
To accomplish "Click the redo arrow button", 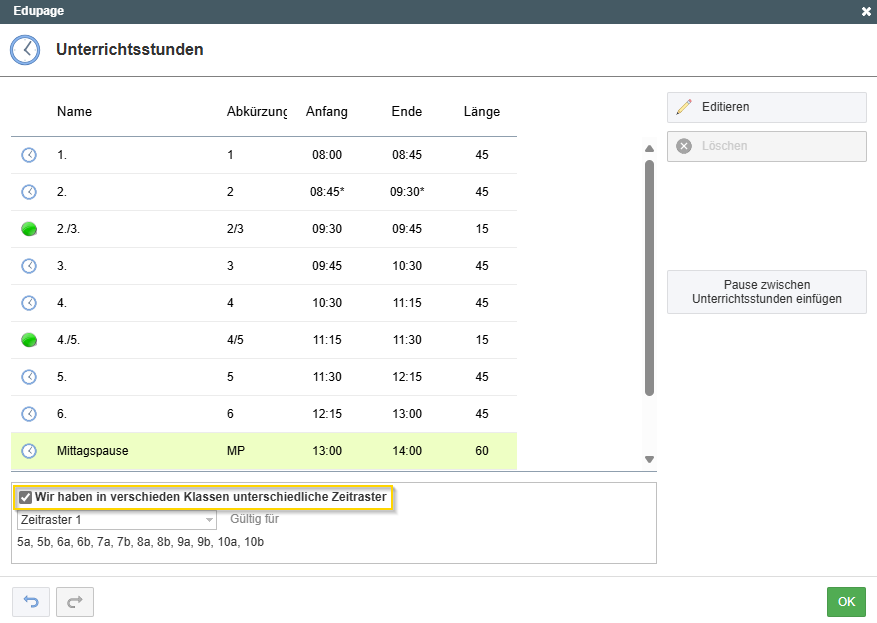I will pos(75,602).
